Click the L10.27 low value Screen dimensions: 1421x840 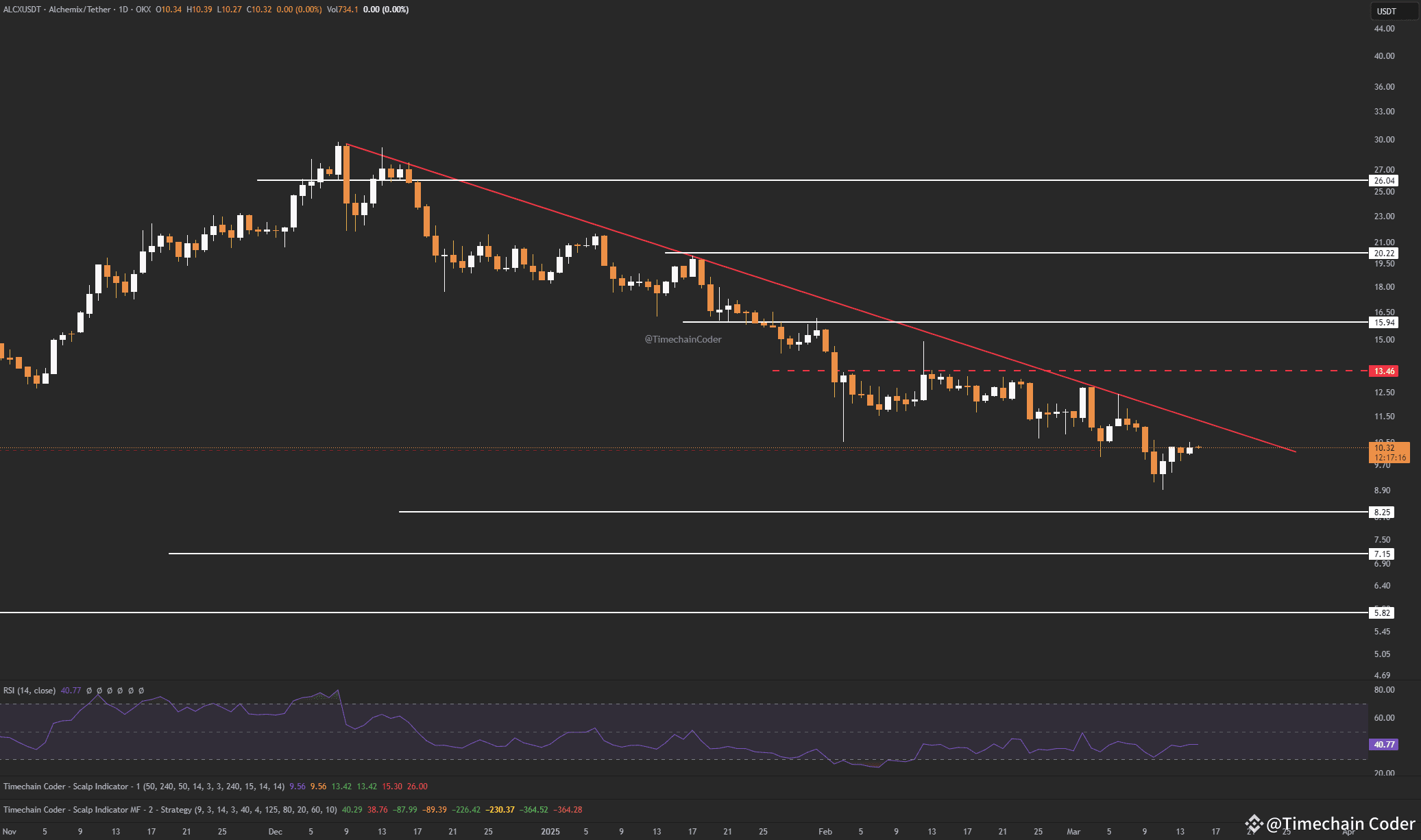pyautogui.click(x=229, y=10)
